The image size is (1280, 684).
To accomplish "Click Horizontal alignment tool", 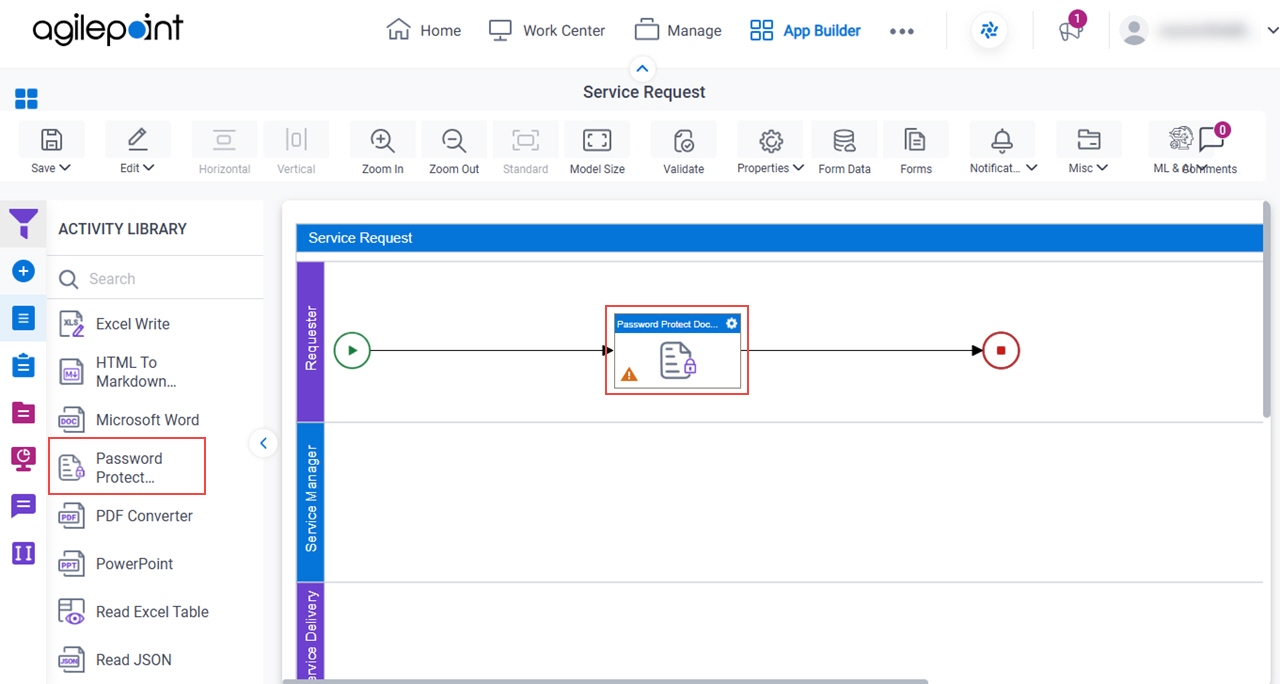I will tap(224, 150).
